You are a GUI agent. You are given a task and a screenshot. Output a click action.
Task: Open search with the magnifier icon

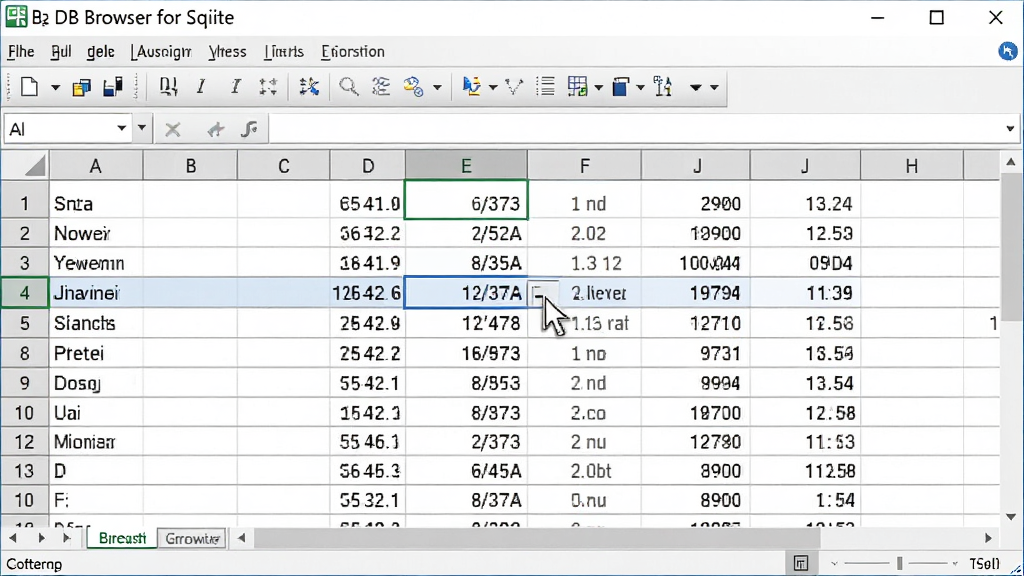pos(348,87)
